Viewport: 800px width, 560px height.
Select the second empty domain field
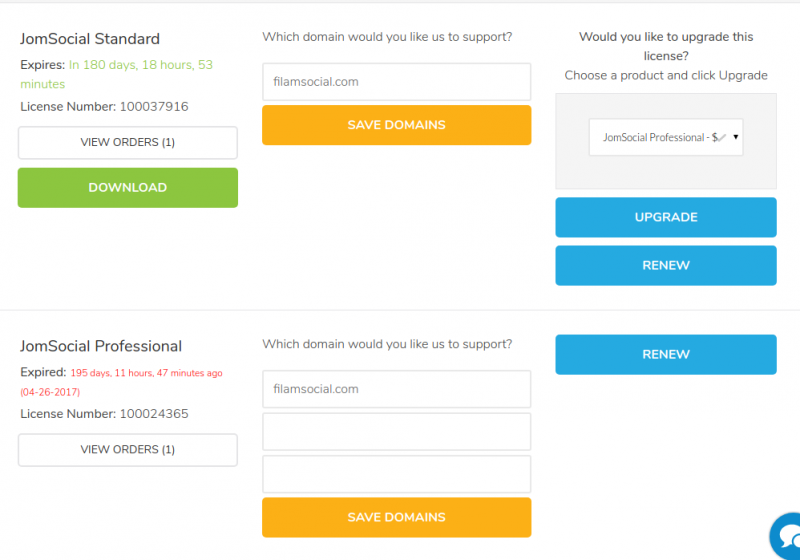(x=396, y=431)
